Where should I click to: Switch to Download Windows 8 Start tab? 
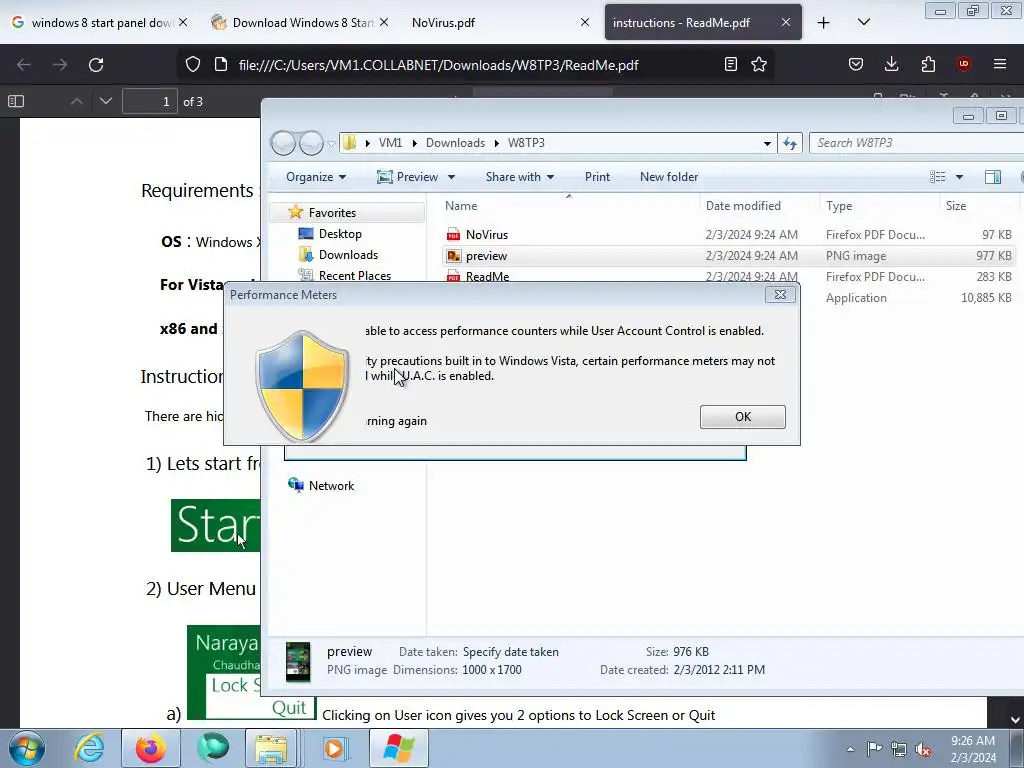pos(300,22)
